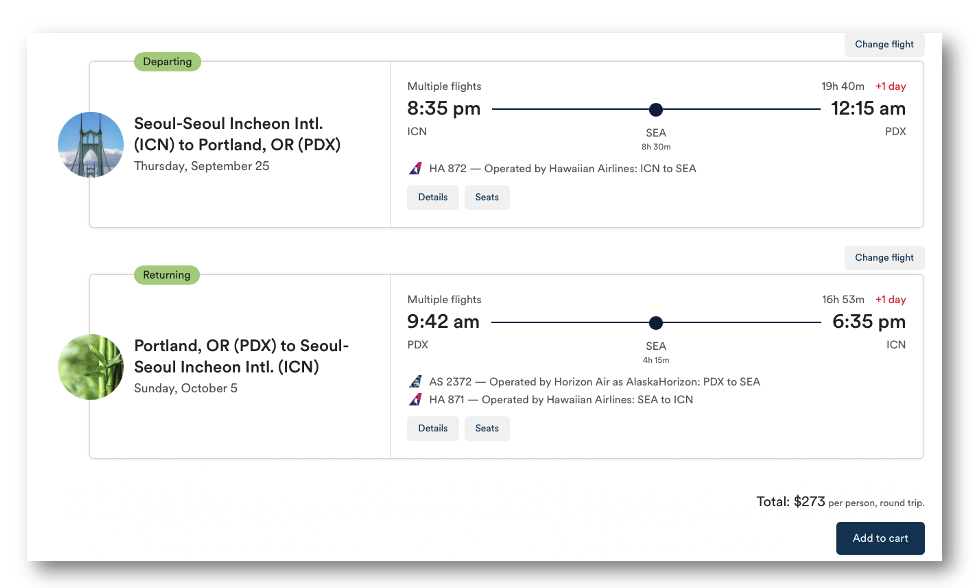Image resolution: width=976 pixels, height=588 pixels.
Task: Change the departing ICN to PDX flight
Action: point(884,45)
